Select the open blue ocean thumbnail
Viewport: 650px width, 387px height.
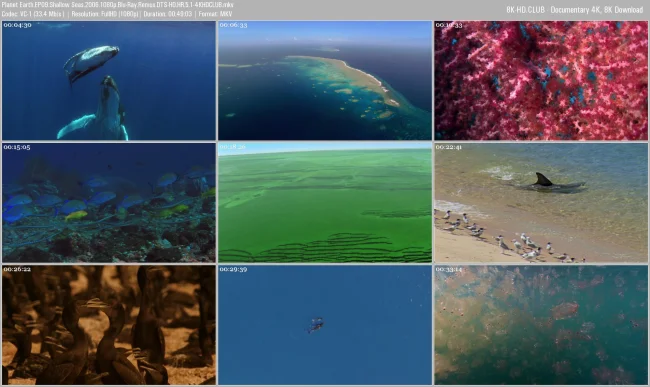[x=325, y=325]
